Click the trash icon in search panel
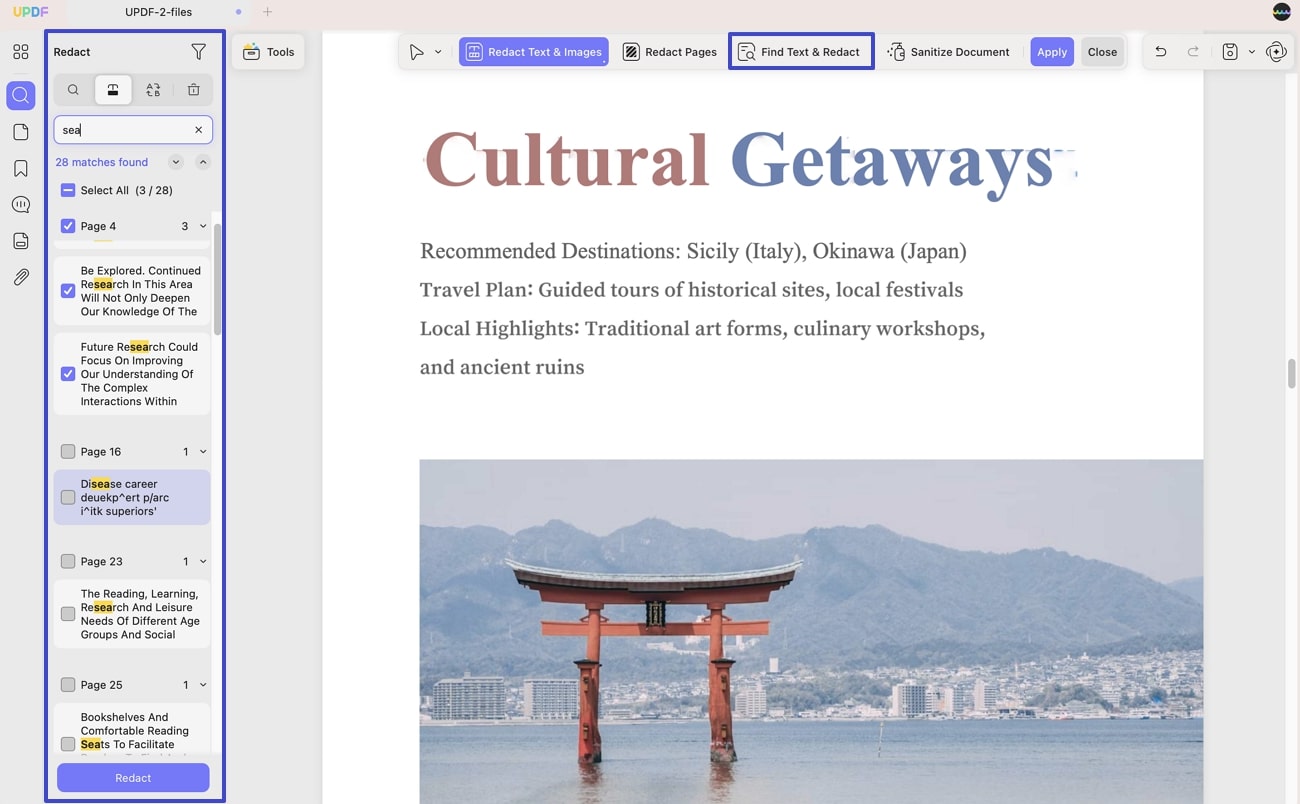 pyautogui.click(x=194, y=90)
